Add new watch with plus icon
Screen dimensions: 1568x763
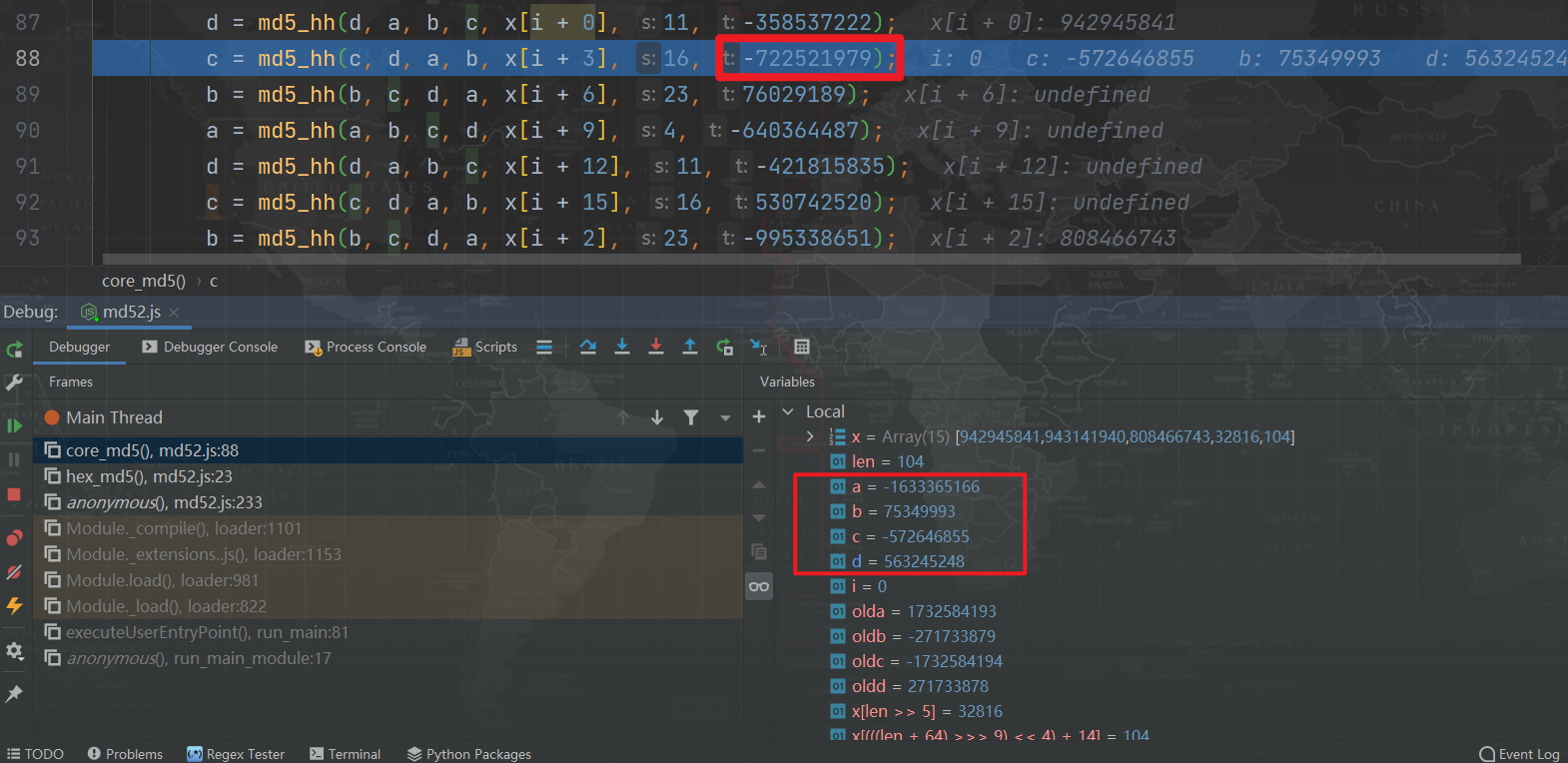pyautogui.click(x=759, y=416)
